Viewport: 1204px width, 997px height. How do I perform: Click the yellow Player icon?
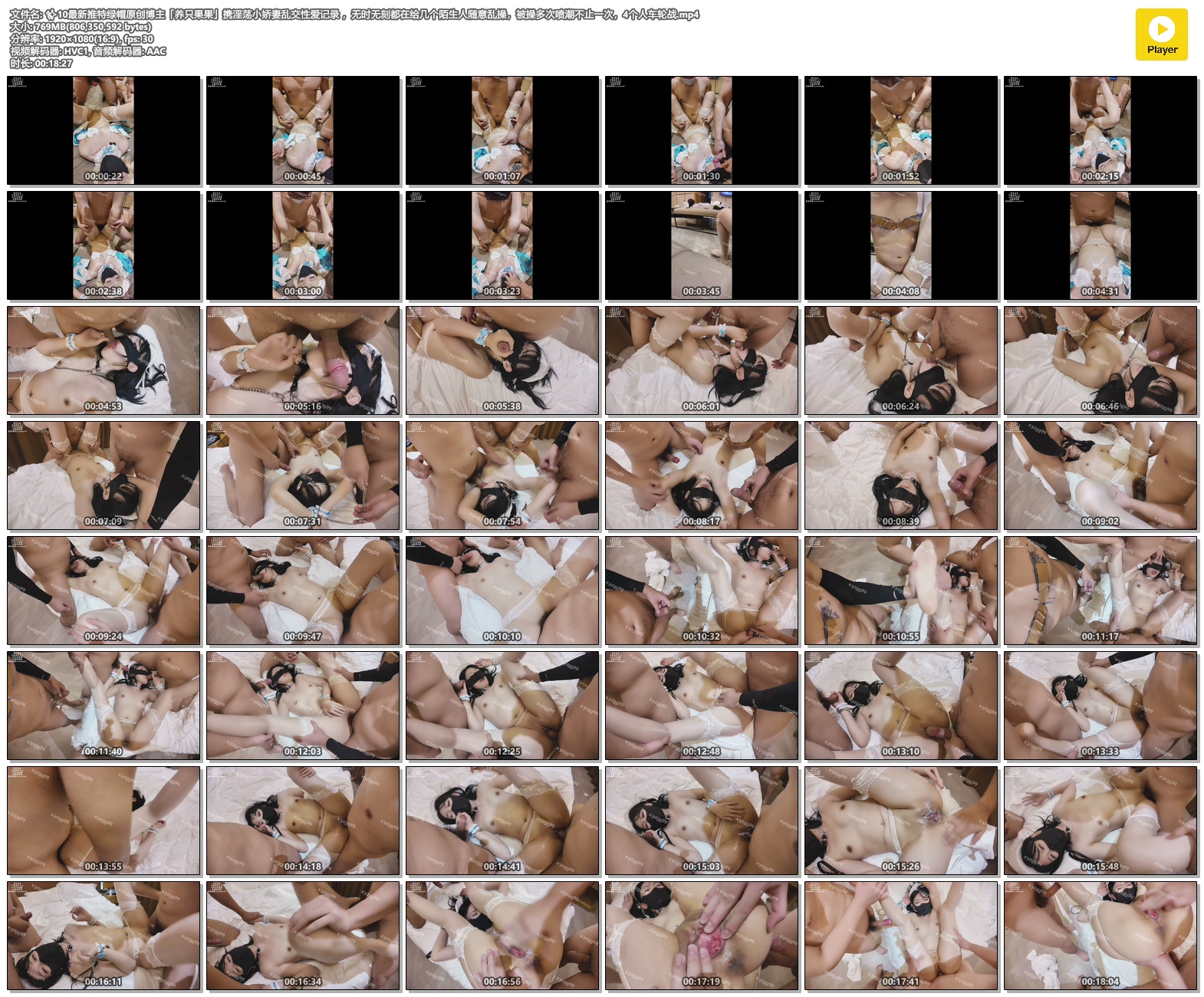click(1161, 35)
